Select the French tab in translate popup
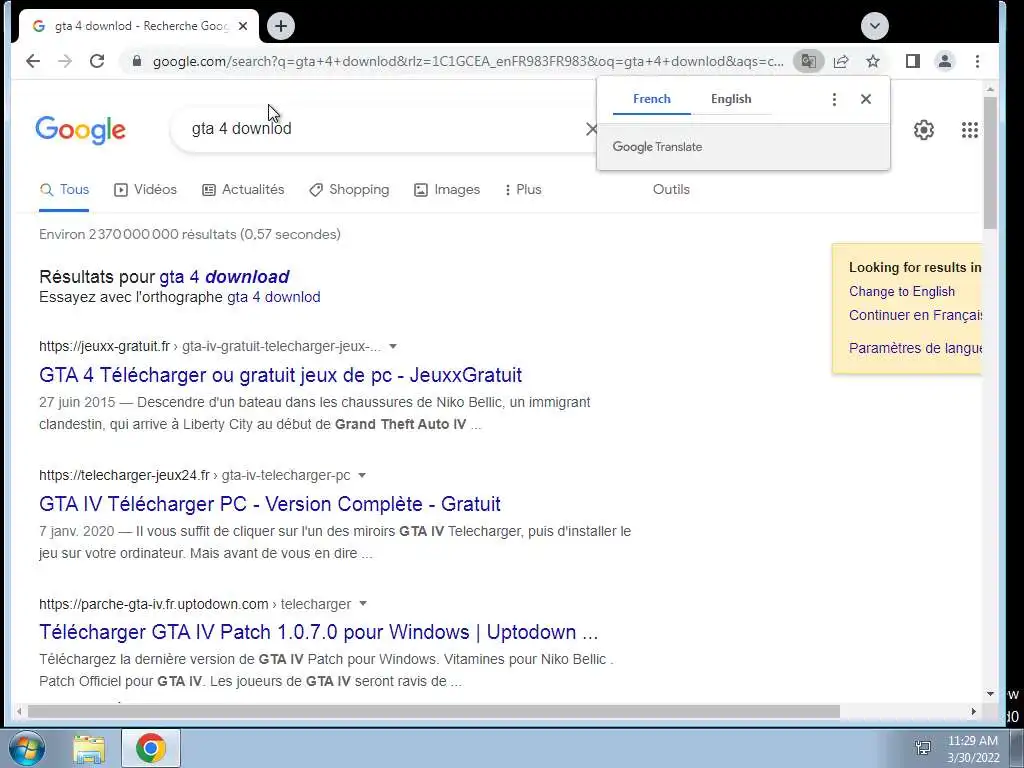Viewport: 1024px width, 768px height. (x=652, y=99)
